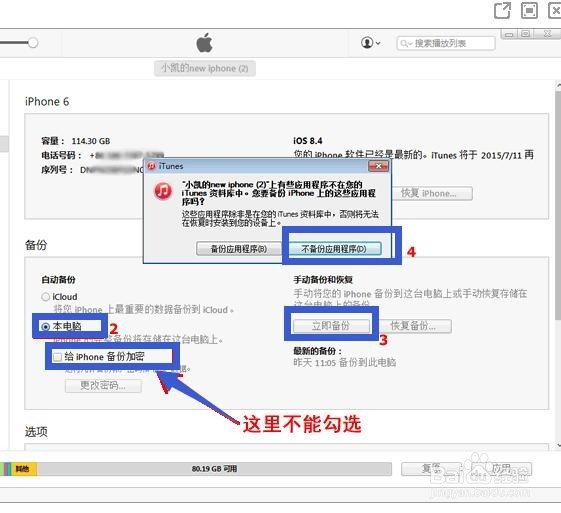
Task: Click the fullscreen frame icon at top
Action: pyautogui.click(x=529, y=10)
